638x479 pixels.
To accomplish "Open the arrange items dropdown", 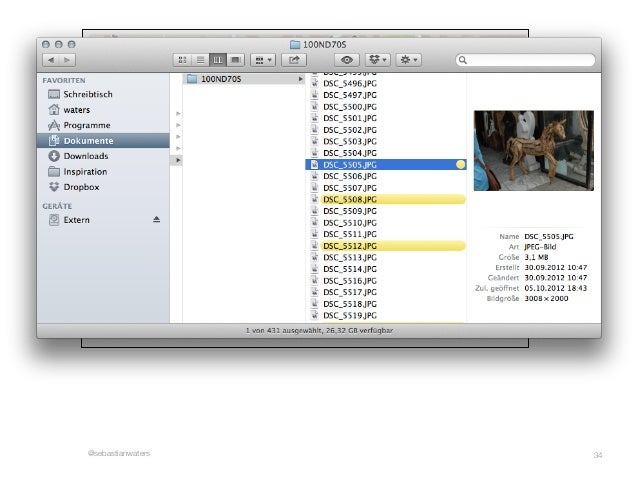I will tap(263, 60).
